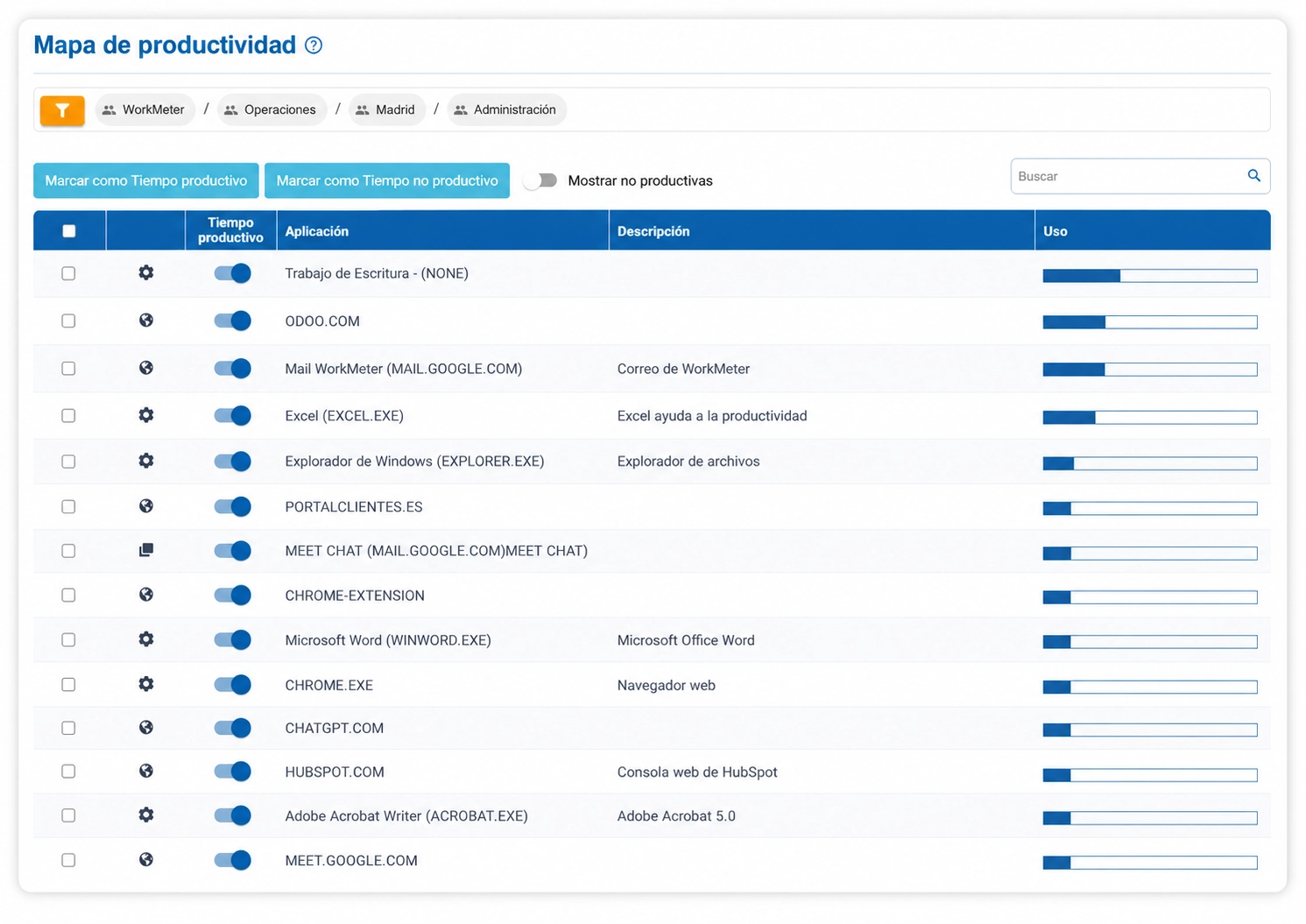Image resolution: width=1306 pixels, height=924 pixels.
Task: Click globe icon for CHROME-EXTENSION row
Action: [x=146, y=595]
